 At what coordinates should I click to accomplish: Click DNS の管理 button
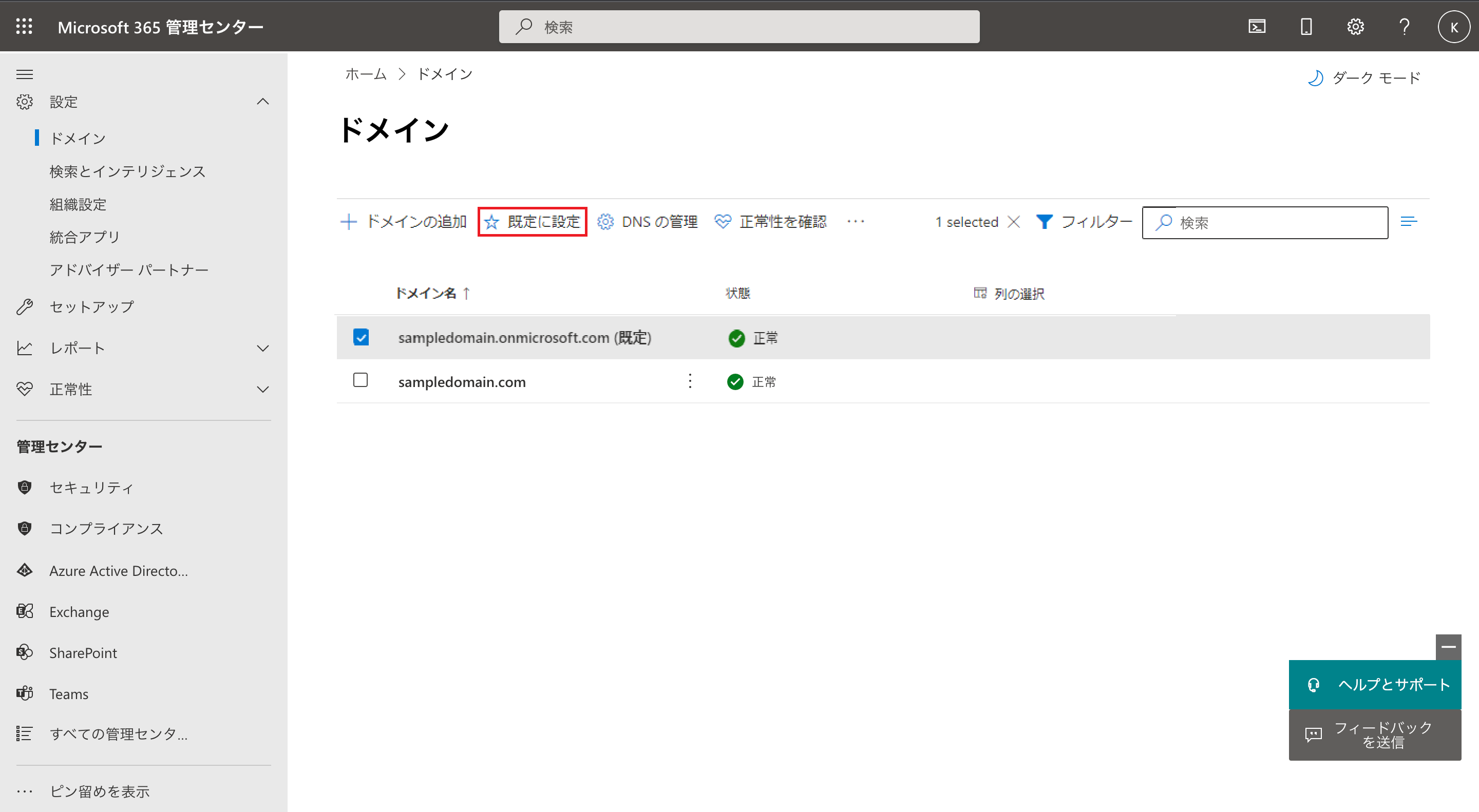tap(648, 222)
